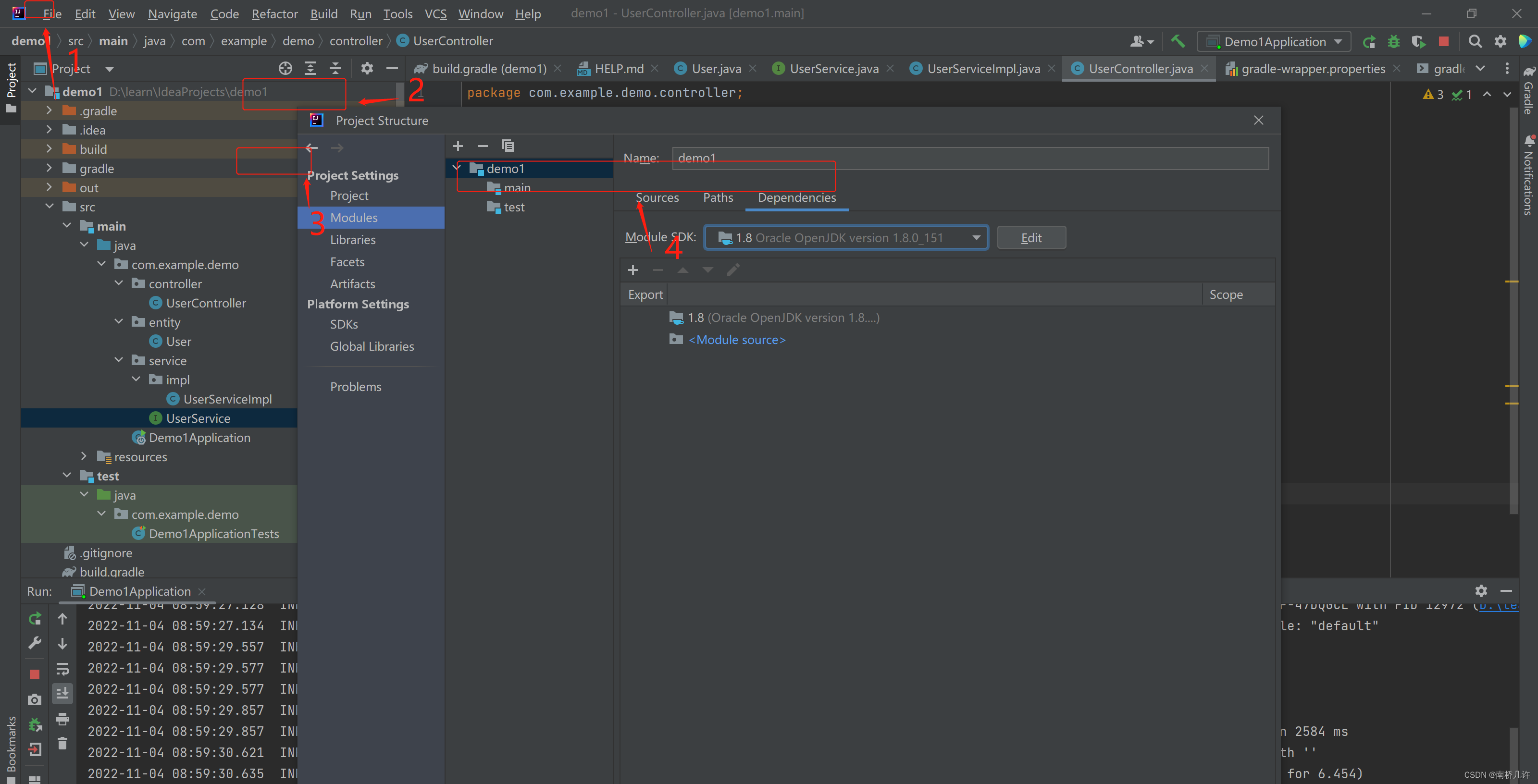Toggle scroll to end in Run console
Viewport: 1538px width, 784px height.
point(62,693)
